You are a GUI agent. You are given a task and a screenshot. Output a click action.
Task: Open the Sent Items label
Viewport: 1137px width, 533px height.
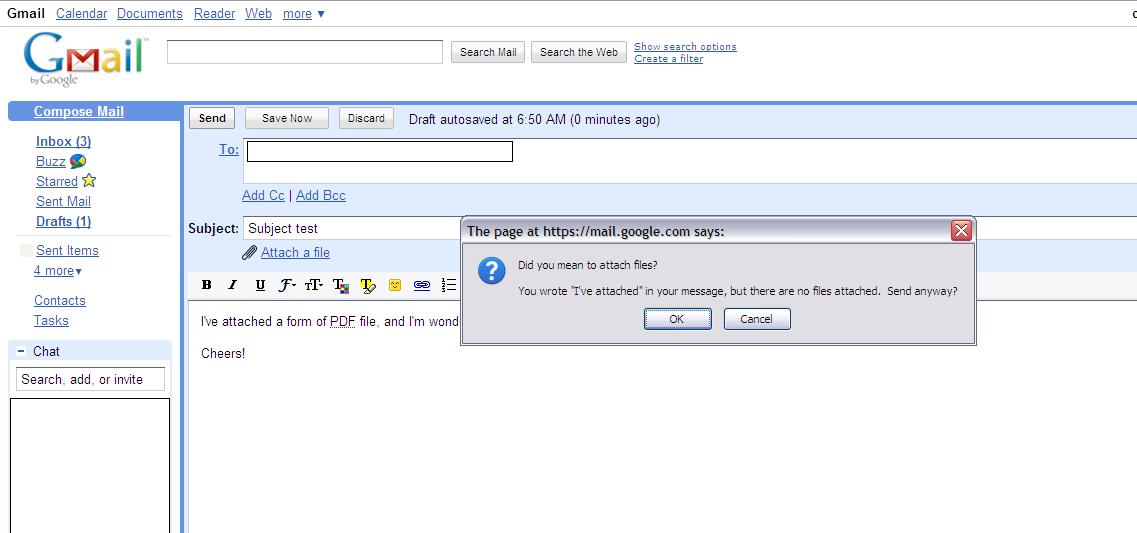(67, 250)
